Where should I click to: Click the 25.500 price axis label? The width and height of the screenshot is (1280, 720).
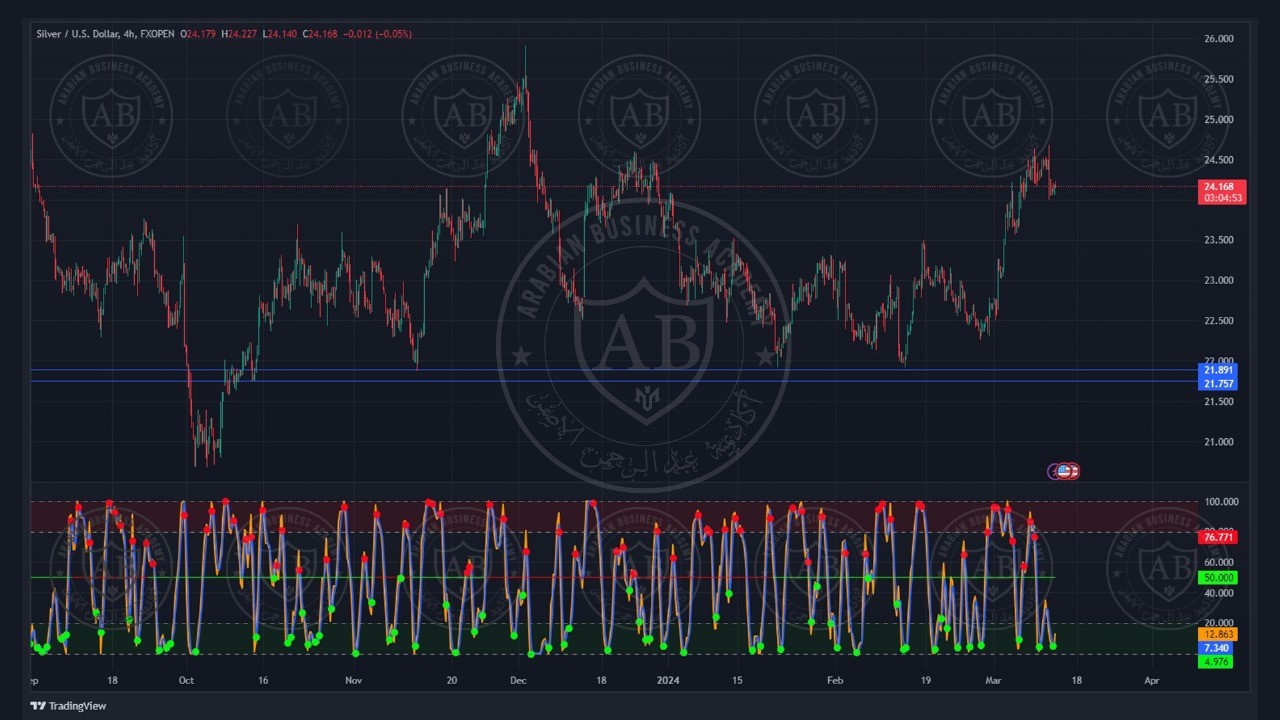click(1219, 79)
